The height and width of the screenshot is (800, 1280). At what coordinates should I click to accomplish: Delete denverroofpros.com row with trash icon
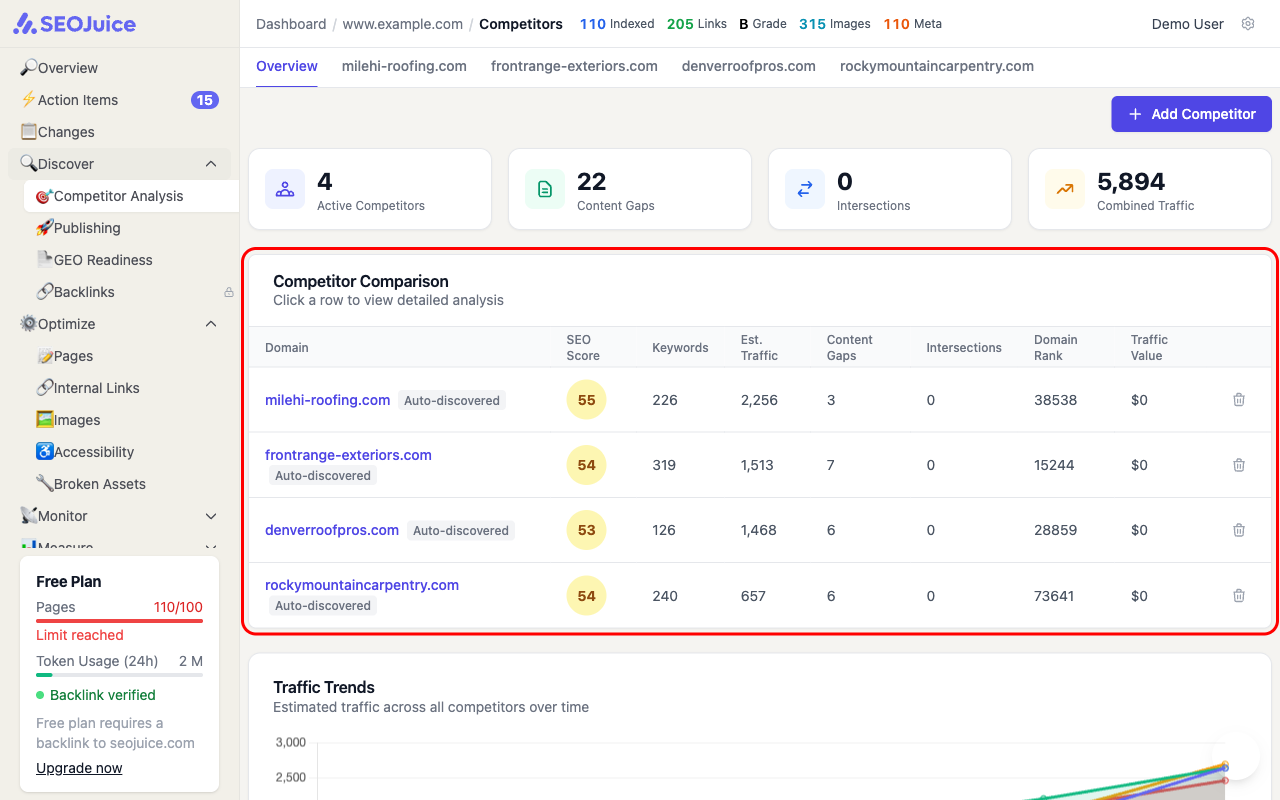coord(1239,530)
